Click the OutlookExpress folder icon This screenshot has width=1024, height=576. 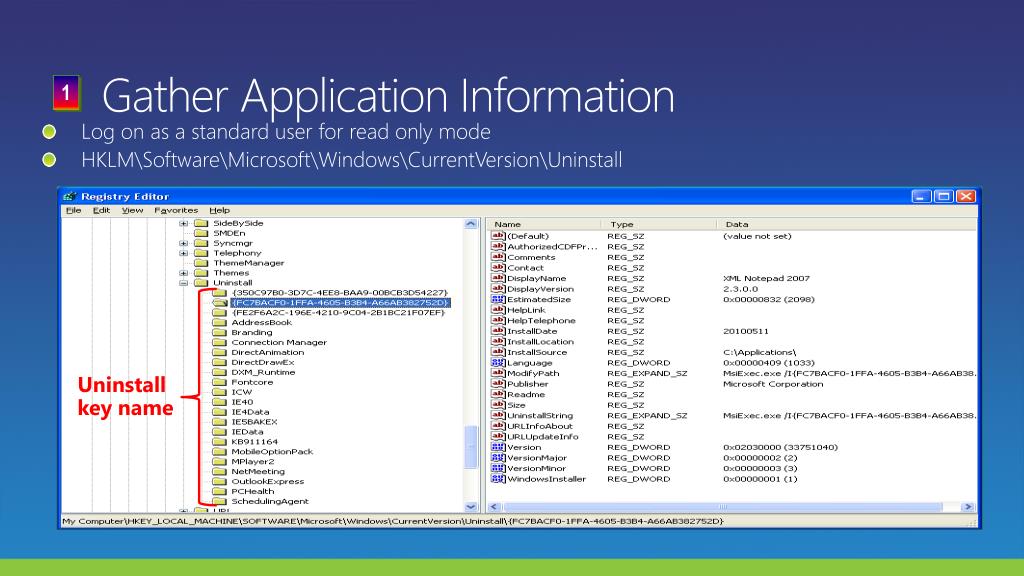(219, 481)
